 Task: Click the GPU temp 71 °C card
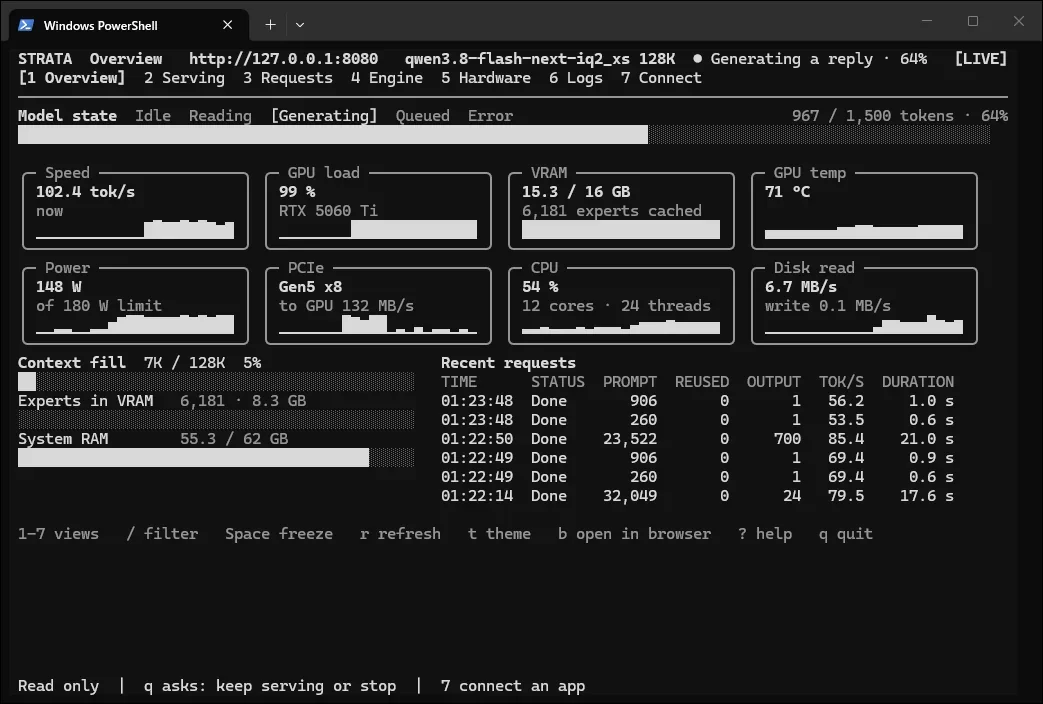pos(864,210)
